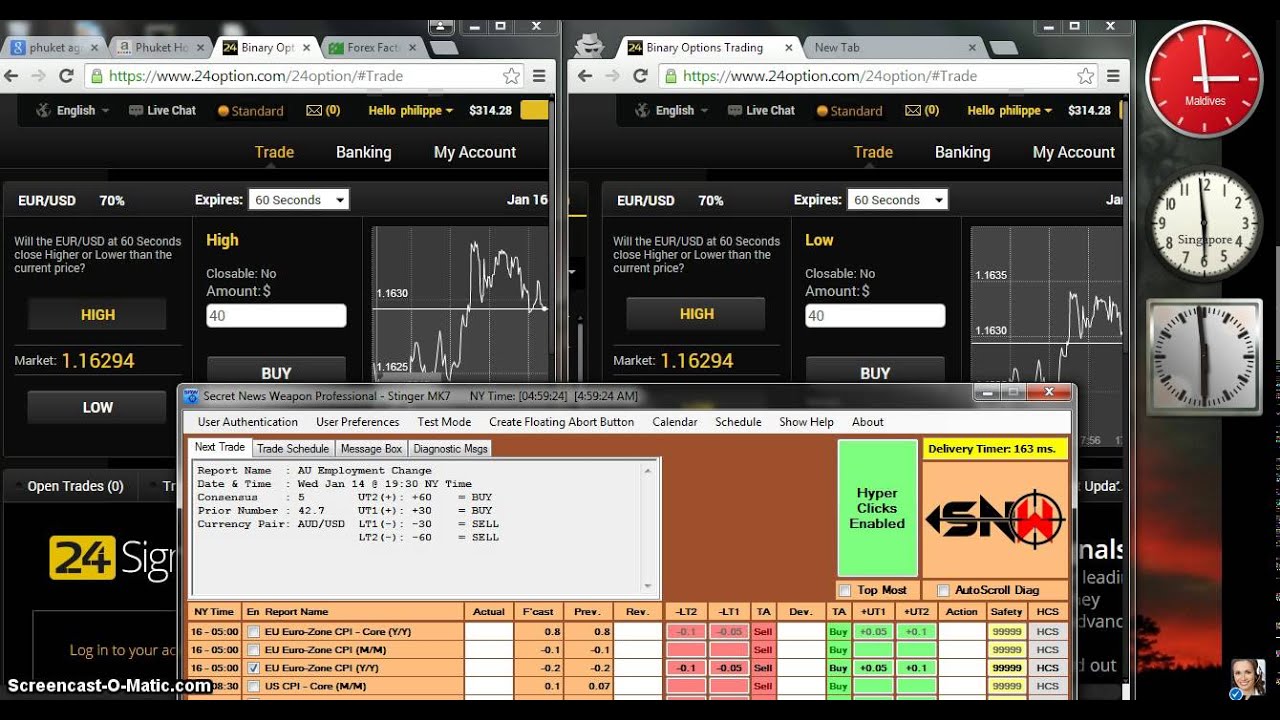This screenshot has height=720, width=1280.
Task: Click the Singapore clock widget
Action: click(x=1204, y=224)
